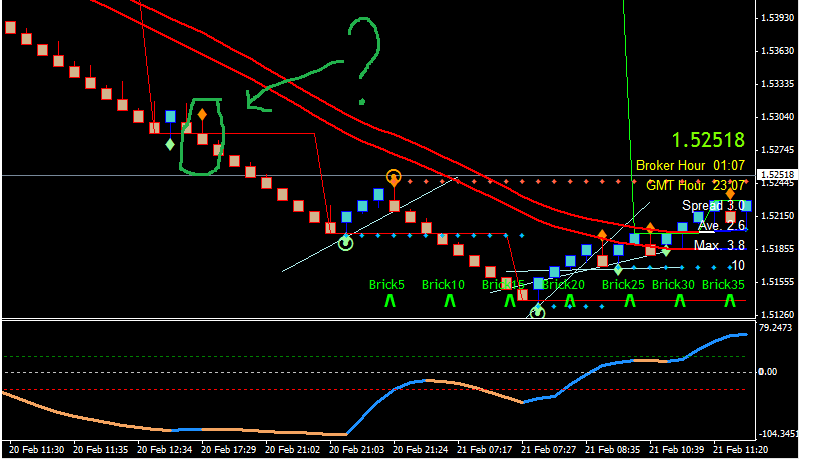Select the orange diamond above the brick near 12:34
Screen dimensions: 819x462
202,114
